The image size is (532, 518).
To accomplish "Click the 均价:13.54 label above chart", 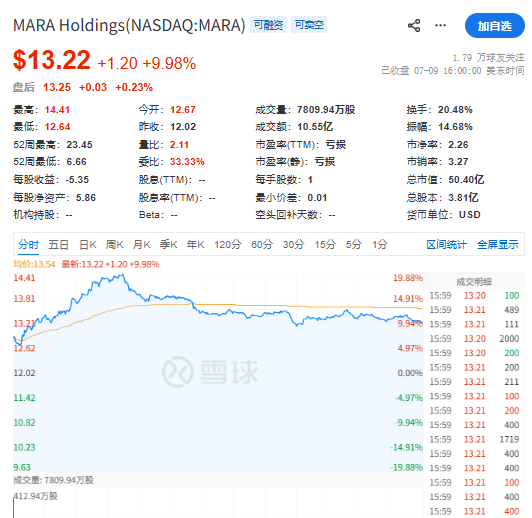I will [x=34, y=264].
